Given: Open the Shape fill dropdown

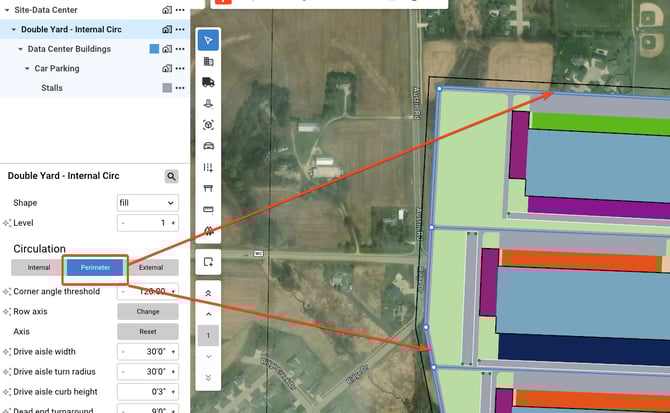Looking at the screenshot, I should click(x=147, y=203).
